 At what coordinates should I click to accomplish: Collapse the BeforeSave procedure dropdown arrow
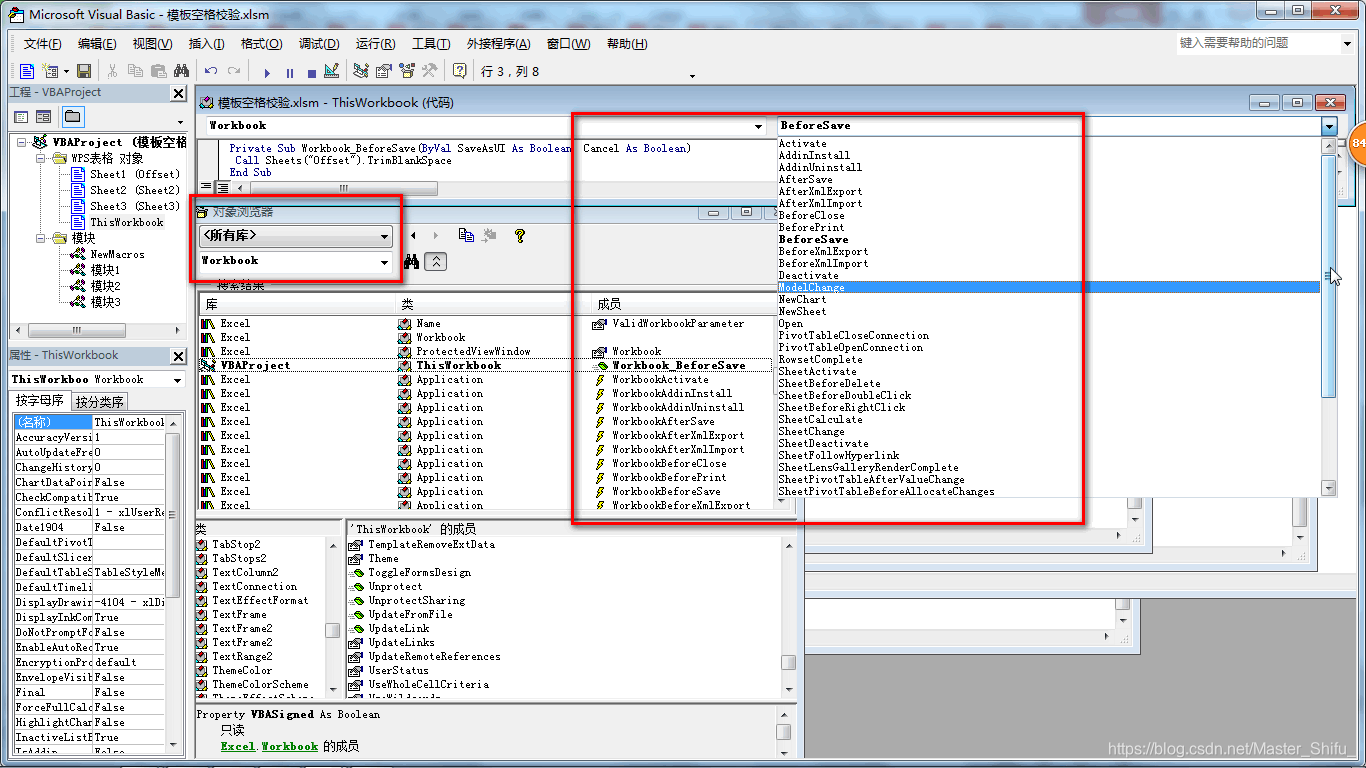tap(1328, 126)
